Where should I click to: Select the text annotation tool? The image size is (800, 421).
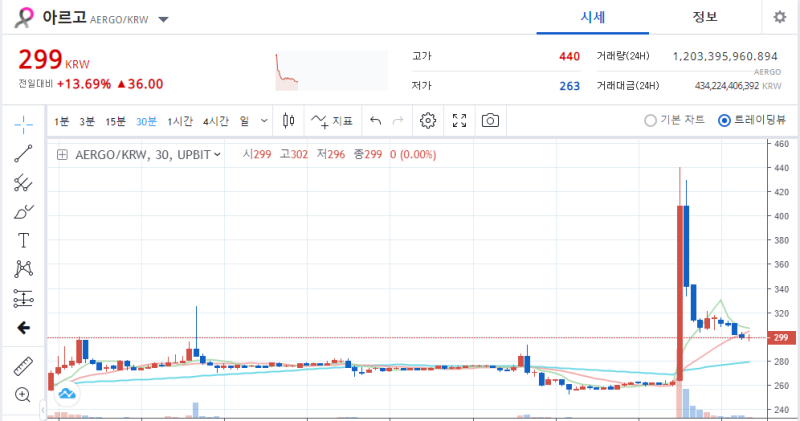(23, 240)
